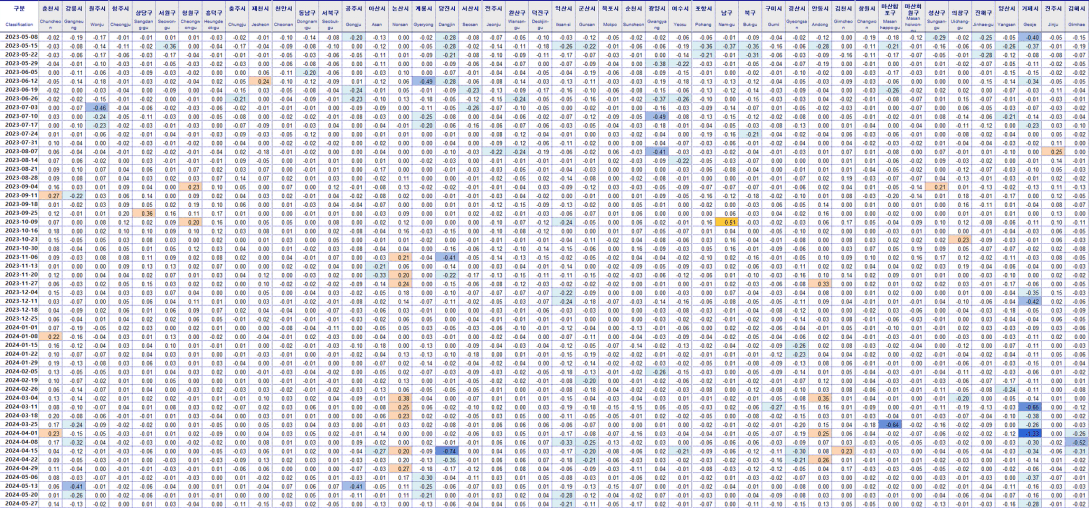
Task: Select the -0.40 Geoje cell on 2023-05-08
Action: pyautogui.click(x=1030, y=37)
